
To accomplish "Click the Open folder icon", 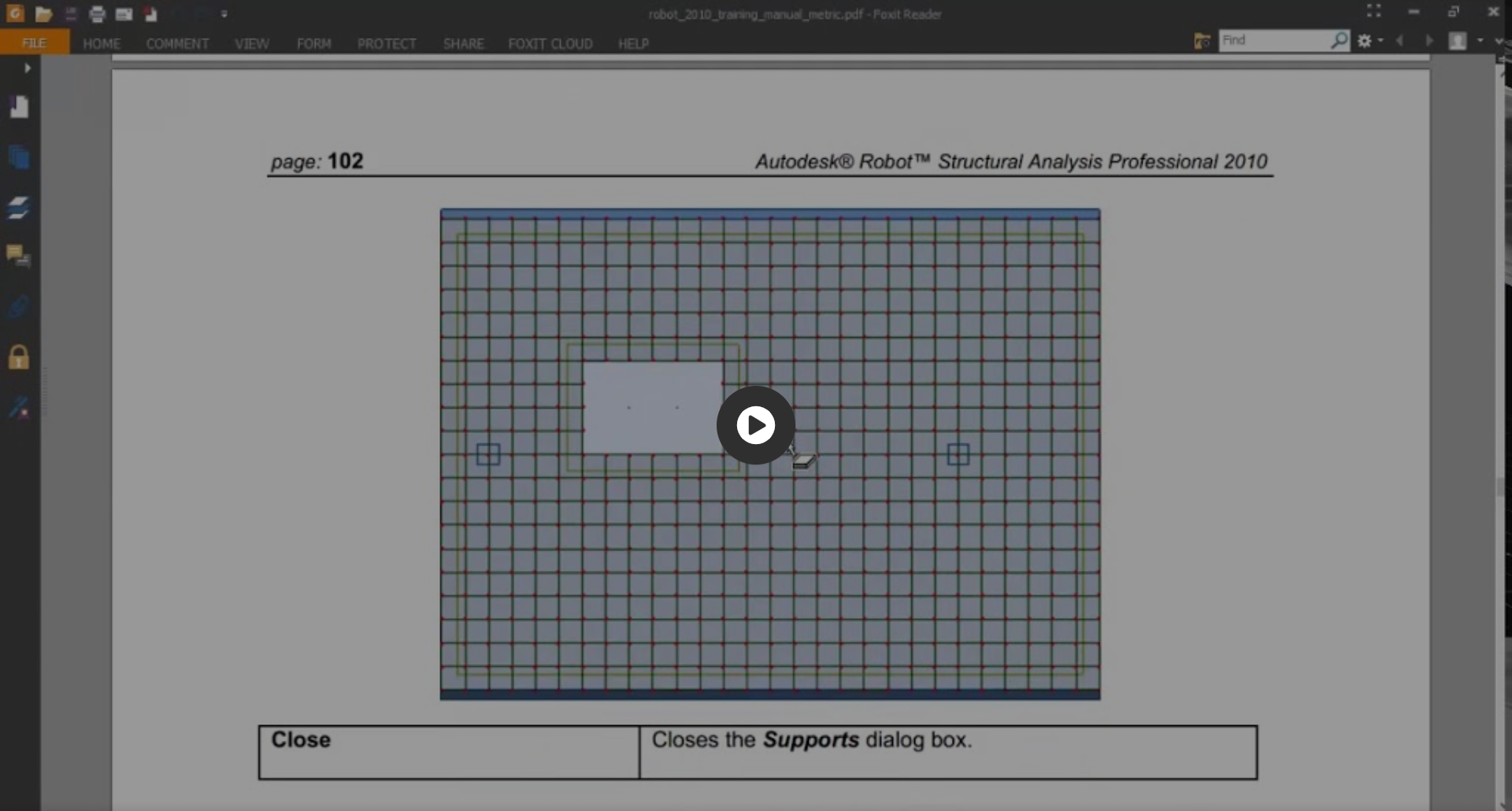I will tap(43, 14).
